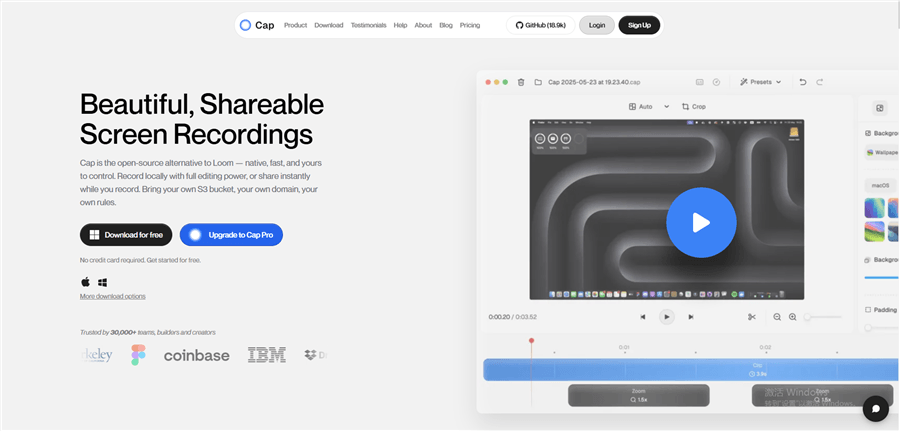Screen dimensions: 900x431
Task: Open the chat widget bubble
Action: pos(876,409)
